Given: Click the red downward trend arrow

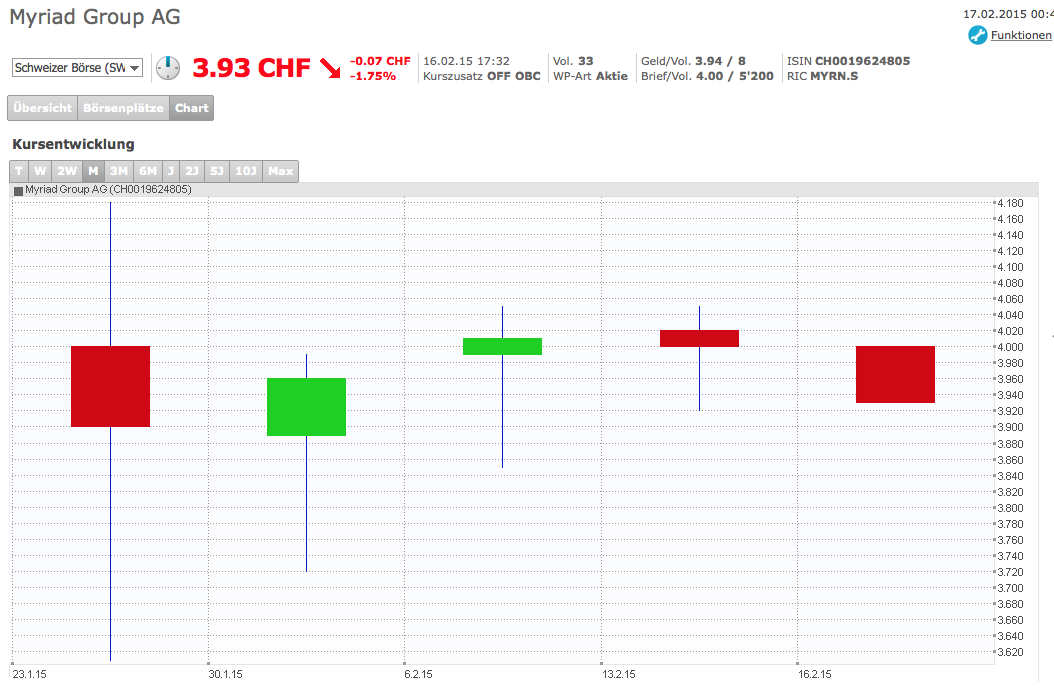Looking at the screenshot, I should point(329,68).
